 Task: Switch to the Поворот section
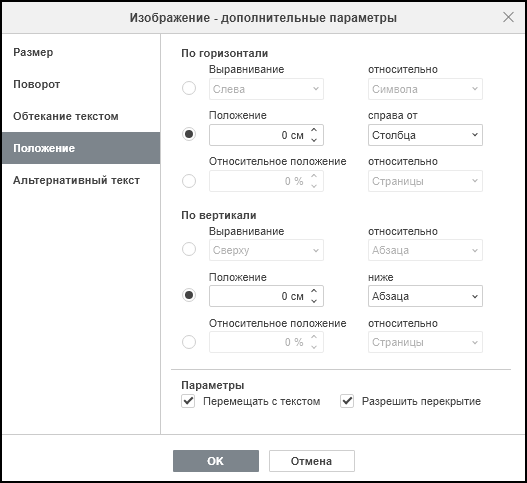point(81,84)
